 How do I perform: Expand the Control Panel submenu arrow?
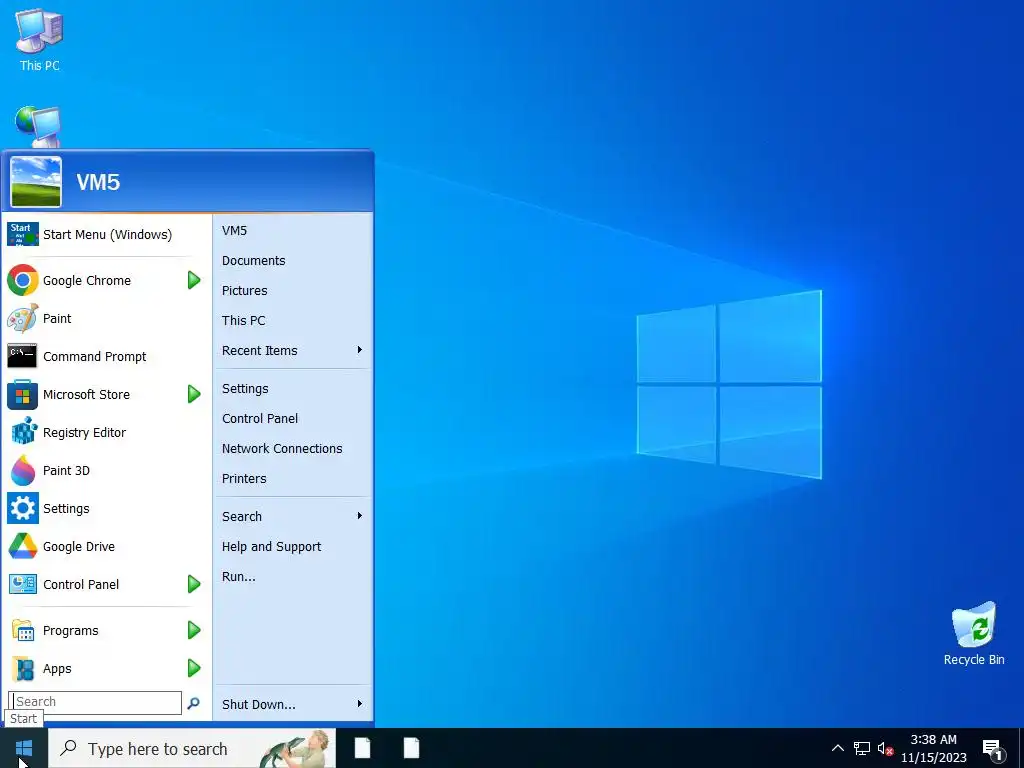(194, 584)
